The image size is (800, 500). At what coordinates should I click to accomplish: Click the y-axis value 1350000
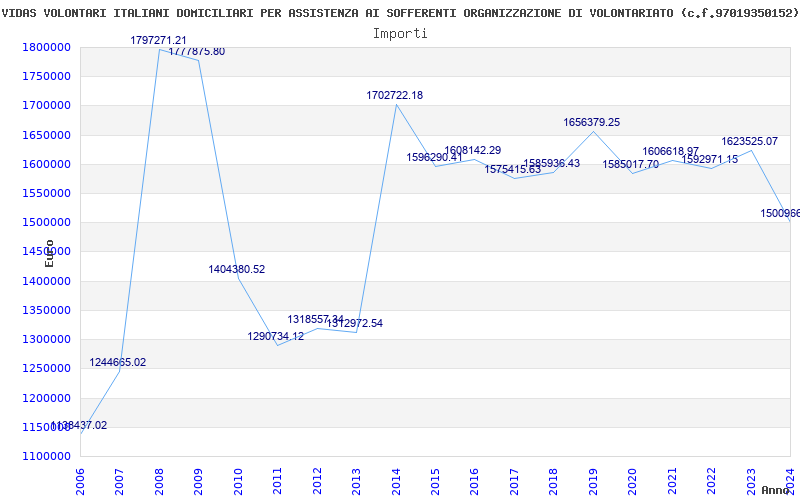[x=47, y=310]
